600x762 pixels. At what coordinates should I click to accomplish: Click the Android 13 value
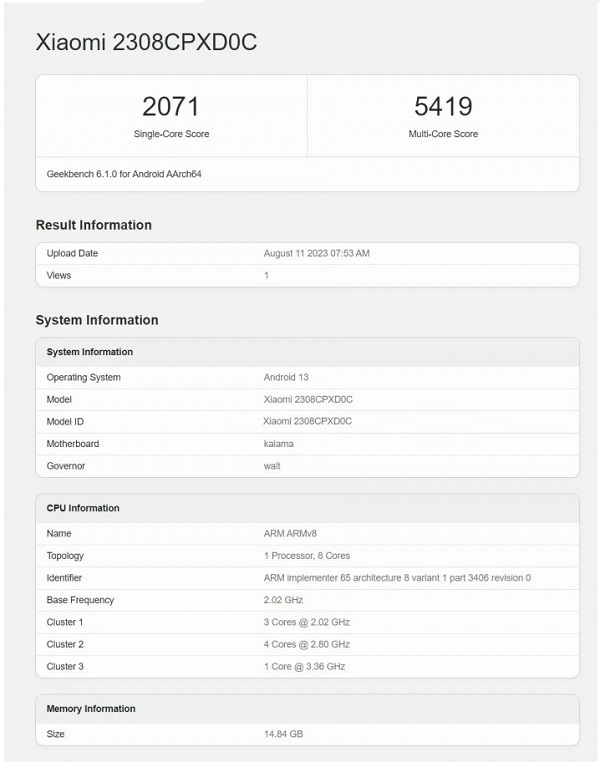click(286, 378)
